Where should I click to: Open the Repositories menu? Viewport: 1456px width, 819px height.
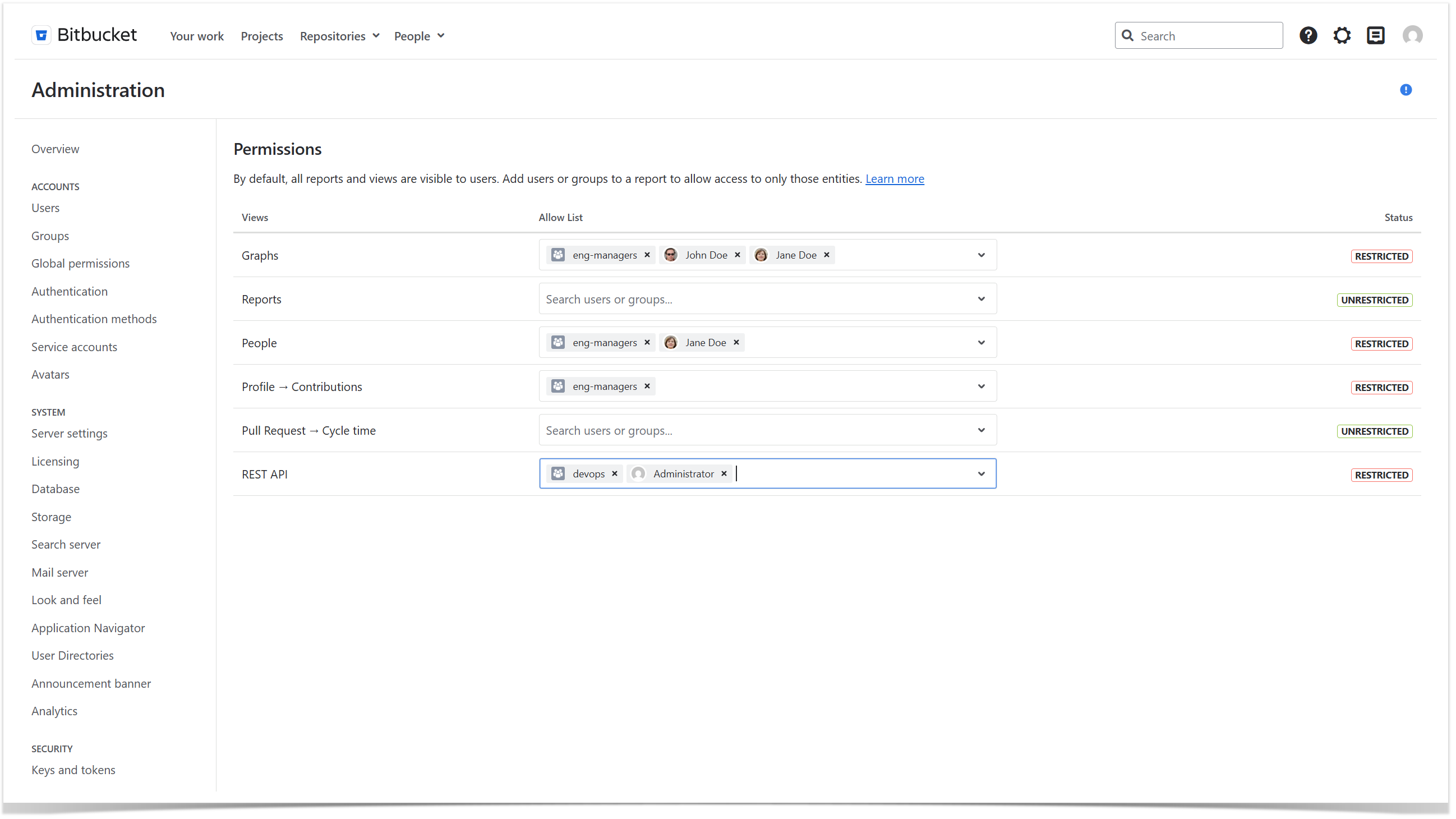pyautogui.click(x=339, y=36)
